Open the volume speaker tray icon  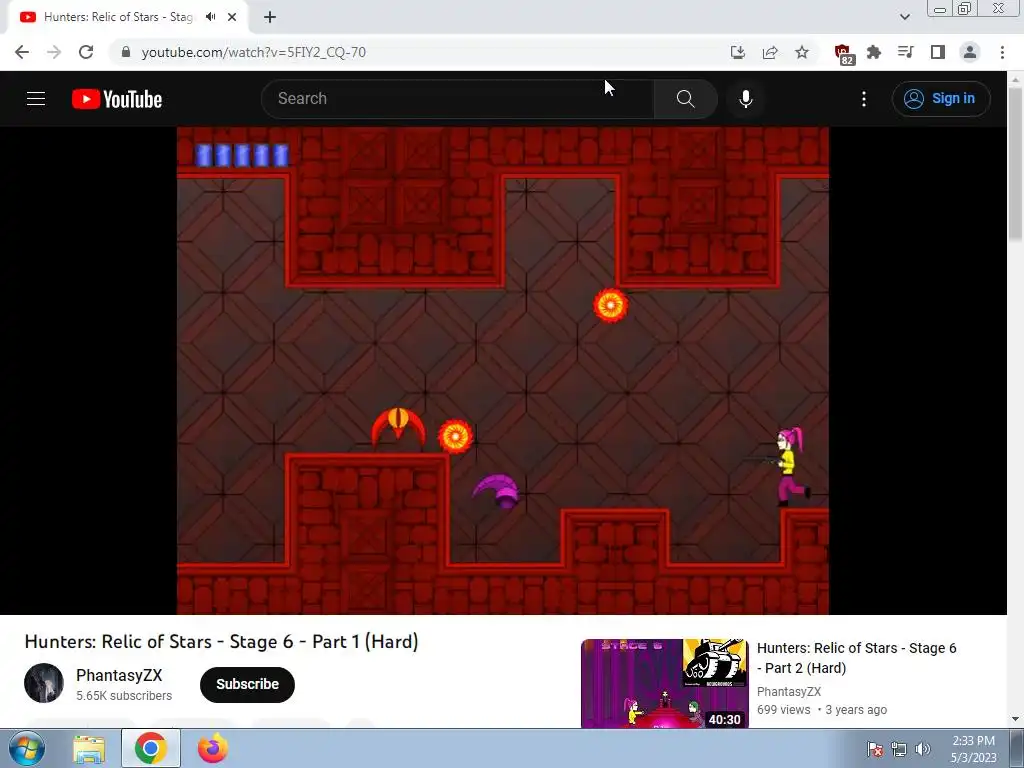pos(922,749)
